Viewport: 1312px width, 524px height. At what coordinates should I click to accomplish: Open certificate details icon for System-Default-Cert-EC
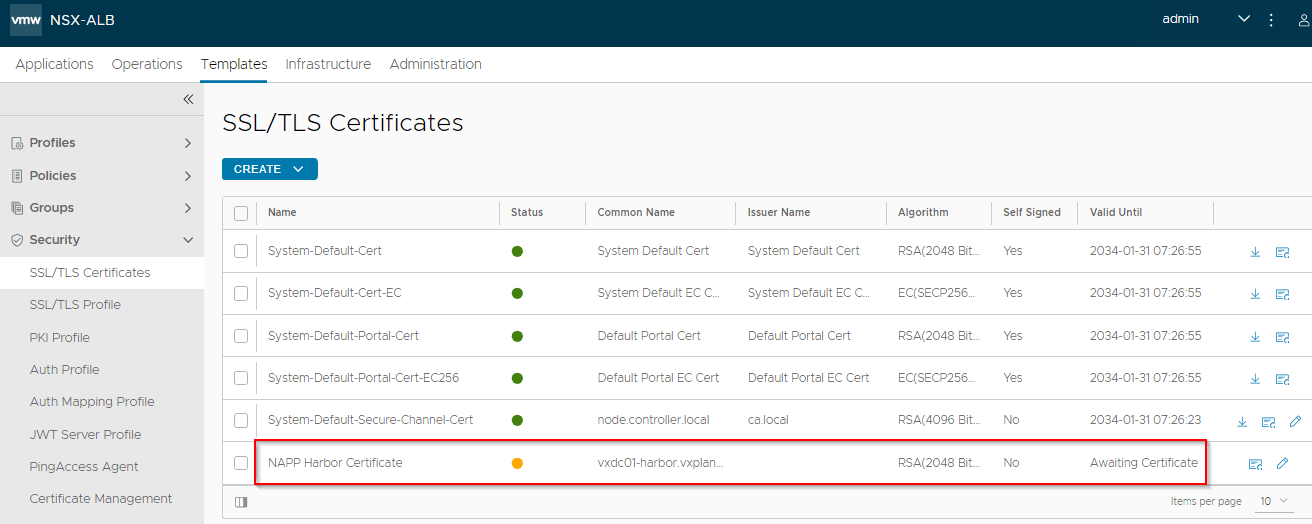point(1282,294)
